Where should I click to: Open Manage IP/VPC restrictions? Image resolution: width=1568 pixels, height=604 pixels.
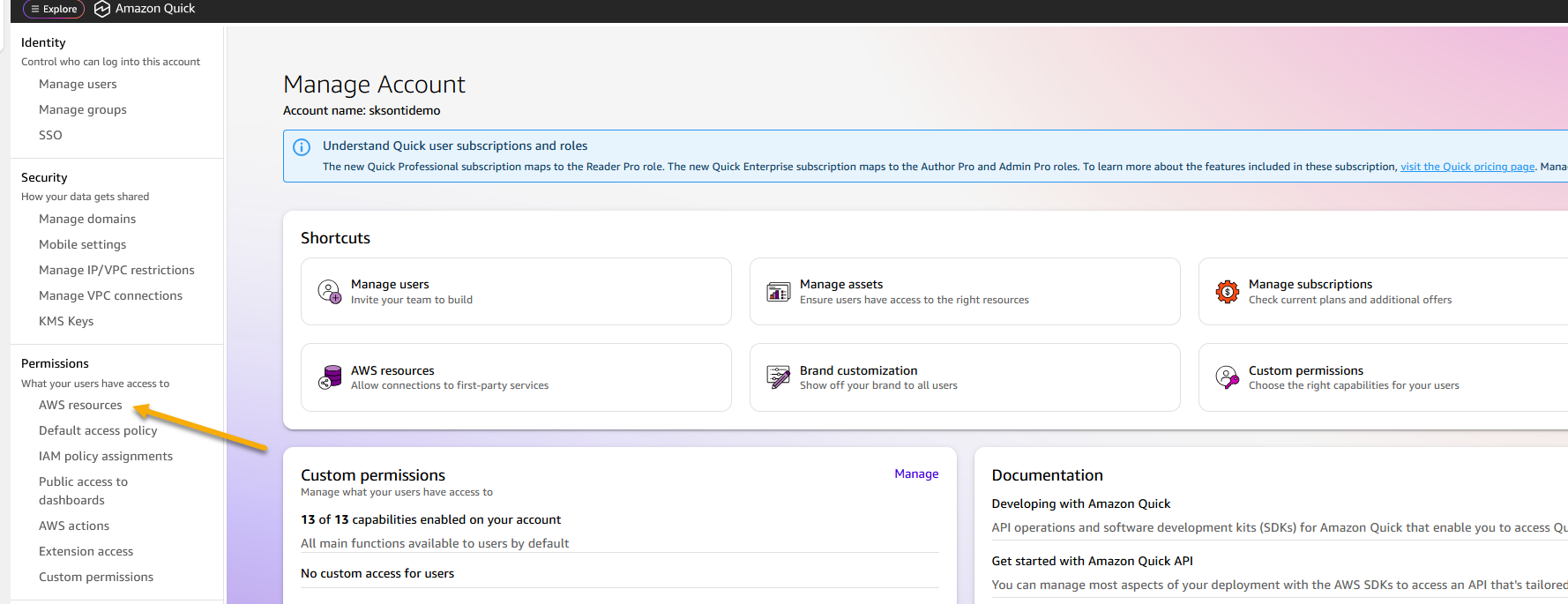(116, 271)
